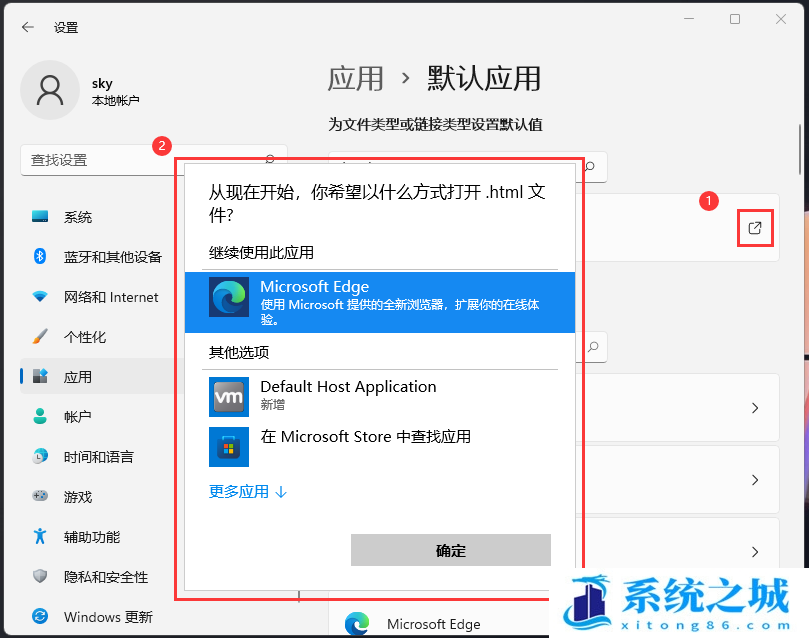
Task: Open the external link icon for .html
Action: [755, 229]
